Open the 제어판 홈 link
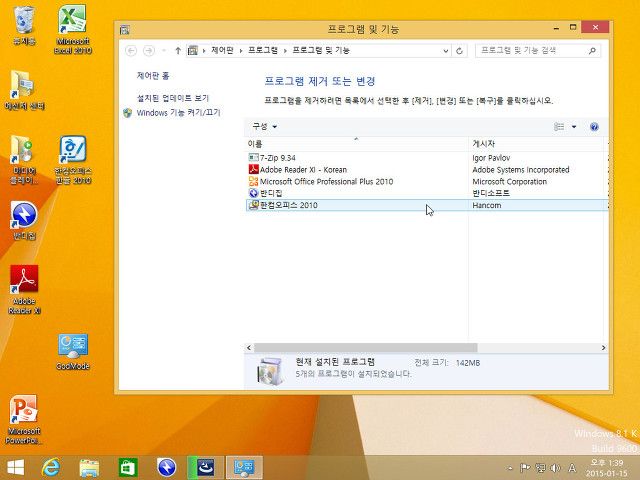This screenshot has height=480, width=640. coord(153,76)
